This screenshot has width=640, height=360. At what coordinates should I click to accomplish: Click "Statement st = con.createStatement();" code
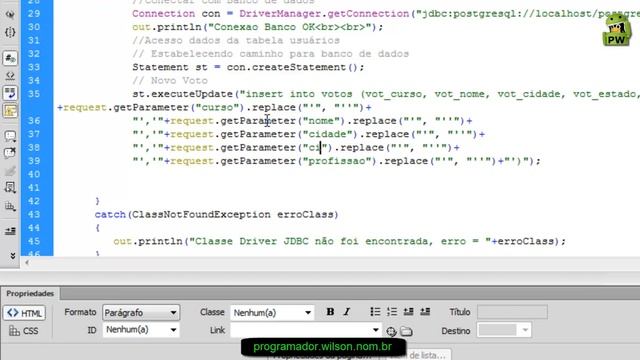[248, 67]
